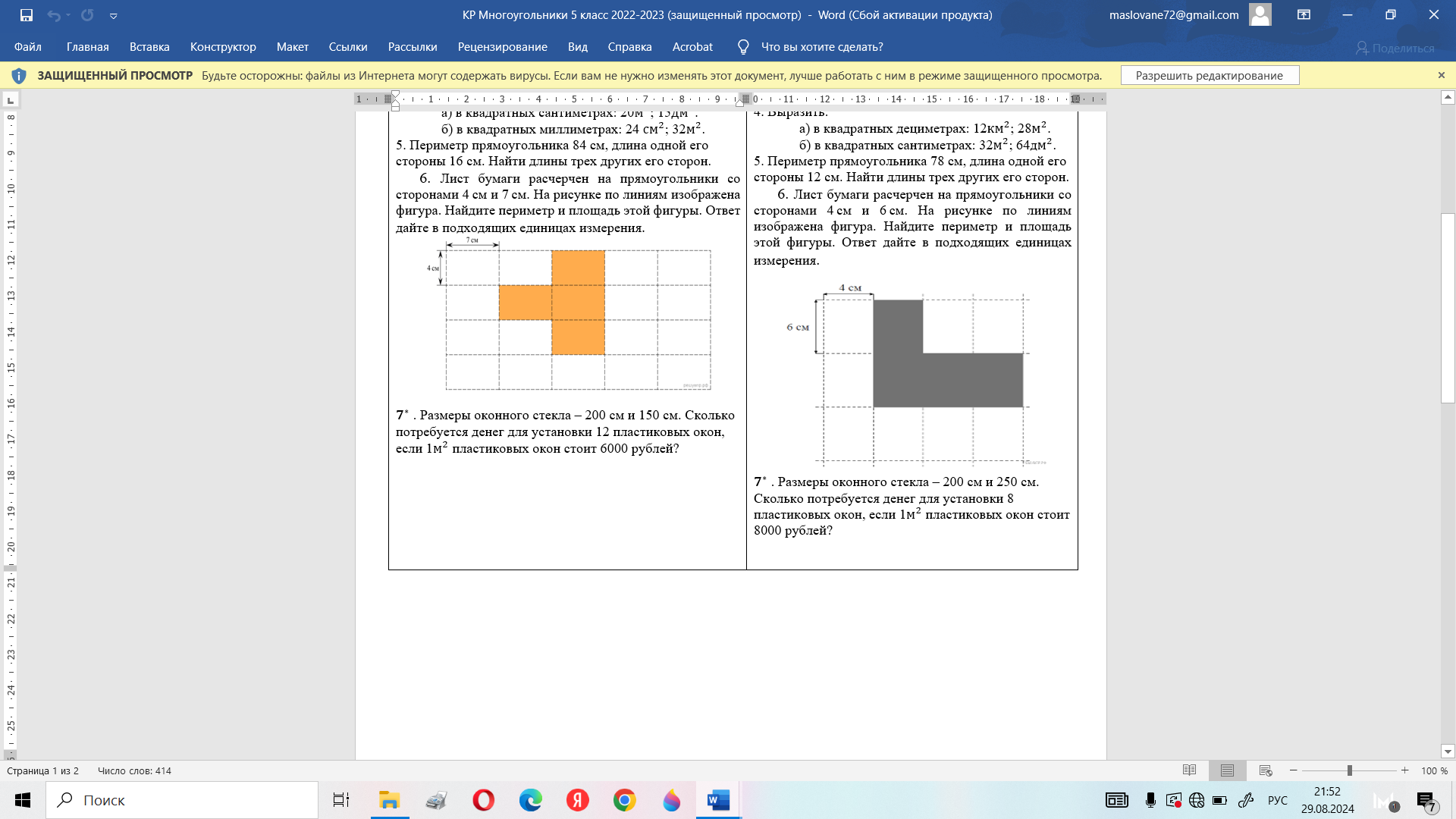Screen dimensions: 1456x819
Task: Open the Файл menu
Action: pyautogui.click(x=28, y=47)
